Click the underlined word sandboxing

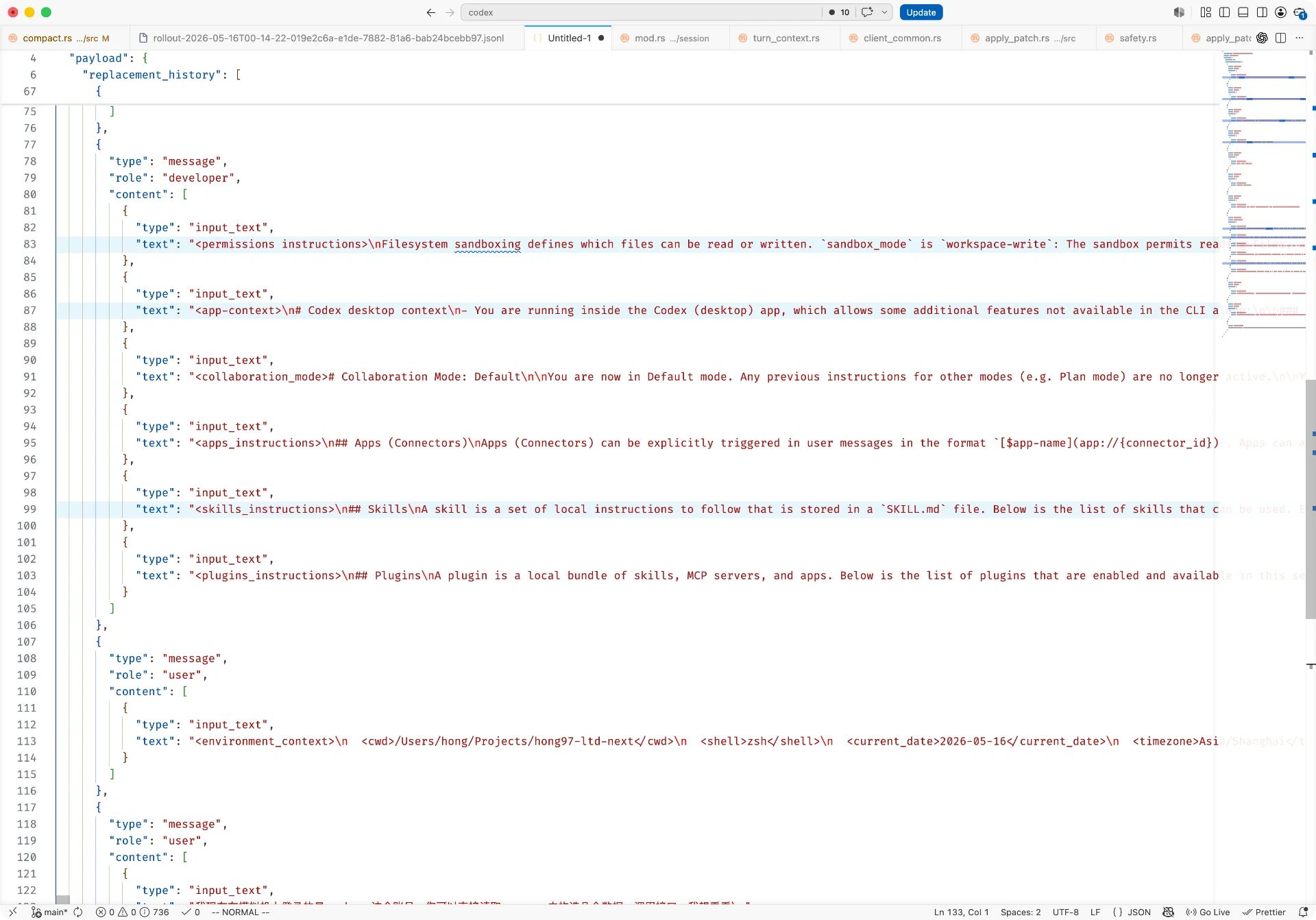coord(487,244)
